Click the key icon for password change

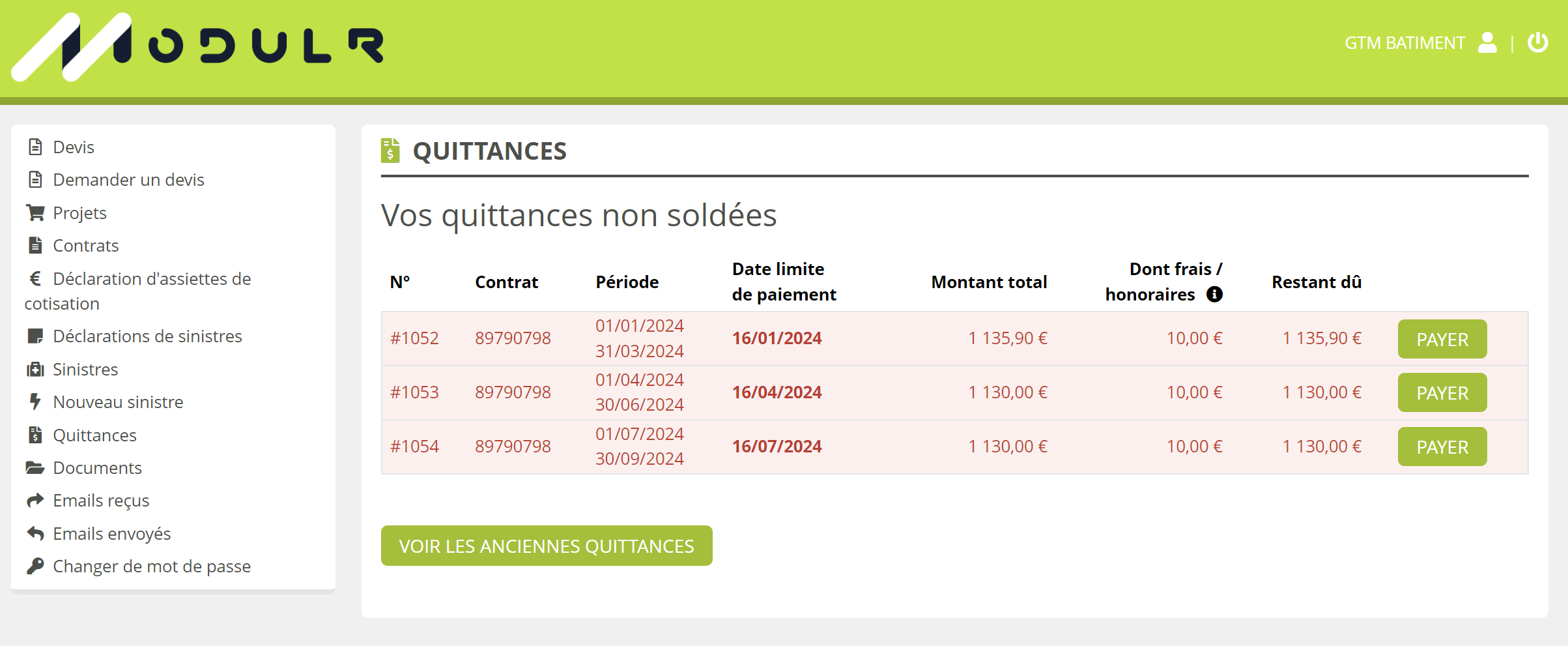click(35, 566)
